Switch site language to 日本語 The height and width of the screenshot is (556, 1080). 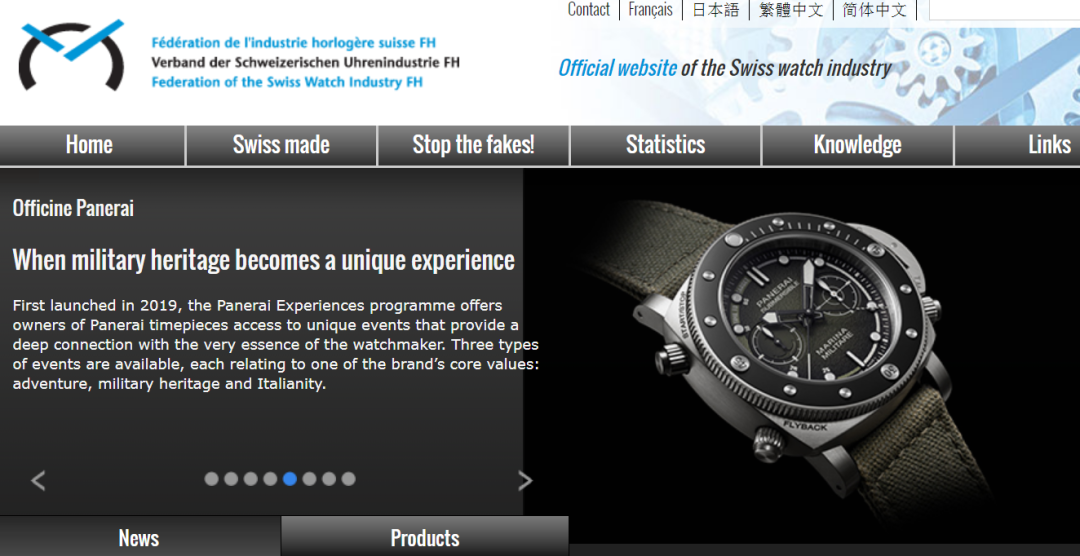point(715,10)
